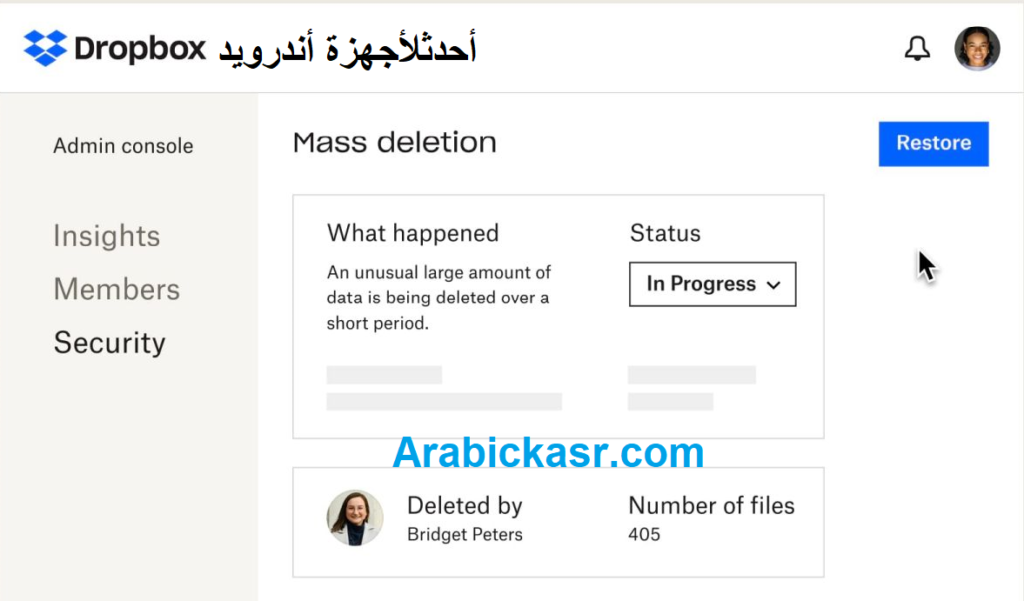Select the Security tab in sidebar
The height and width of the screenshot is (601, 1024).
click(109, 342)
